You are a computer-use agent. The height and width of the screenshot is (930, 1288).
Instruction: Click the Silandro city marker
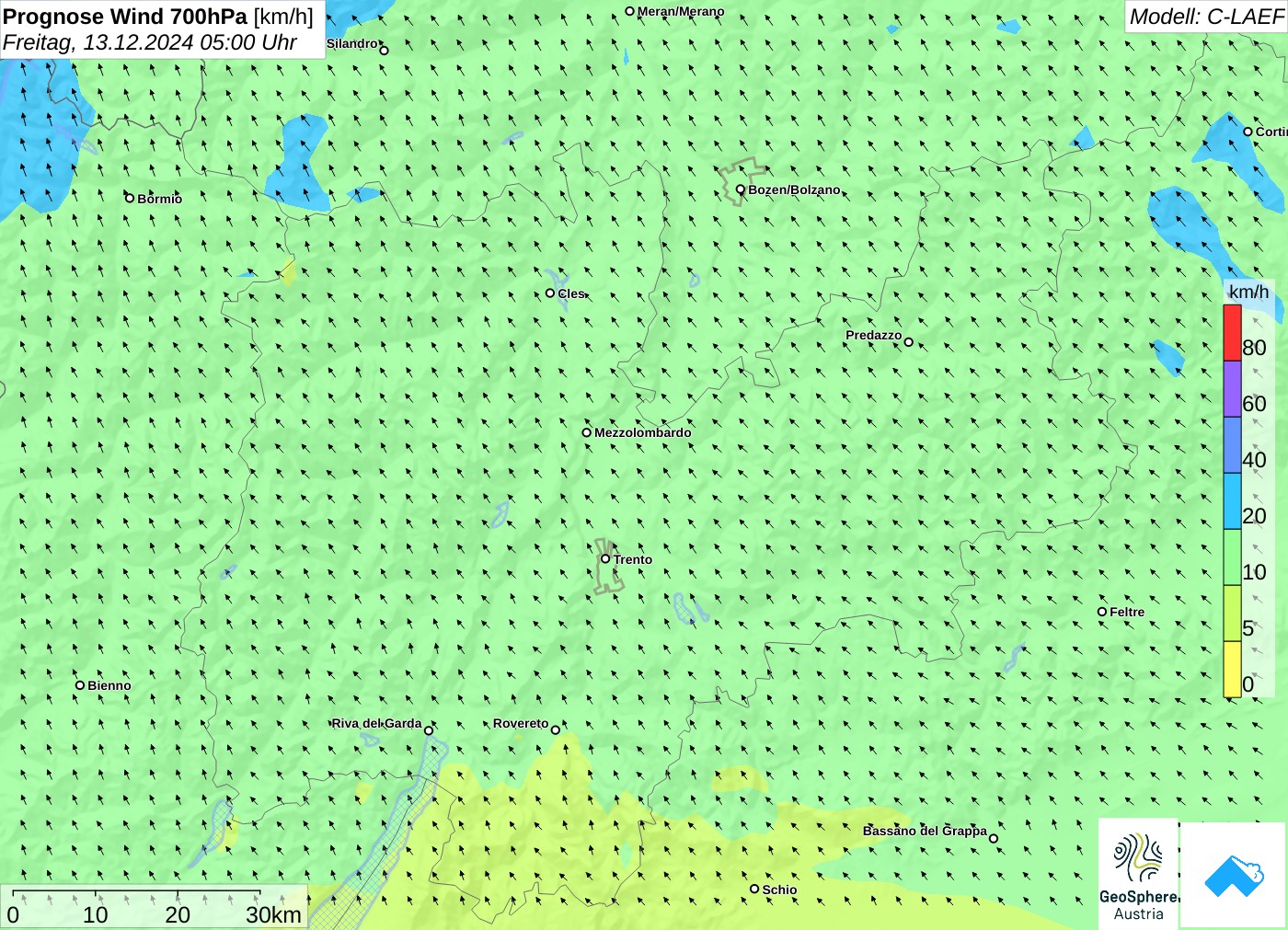[x=385, y=51]
